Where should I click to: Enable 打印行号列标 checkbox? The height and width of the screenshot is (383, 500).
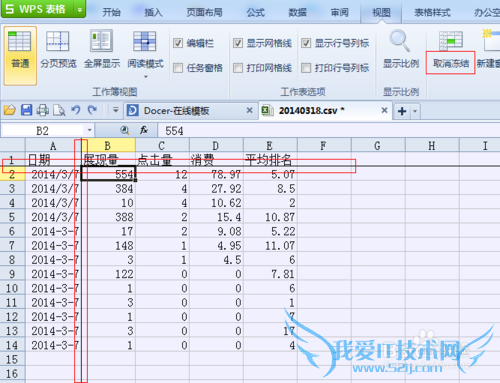306,68
